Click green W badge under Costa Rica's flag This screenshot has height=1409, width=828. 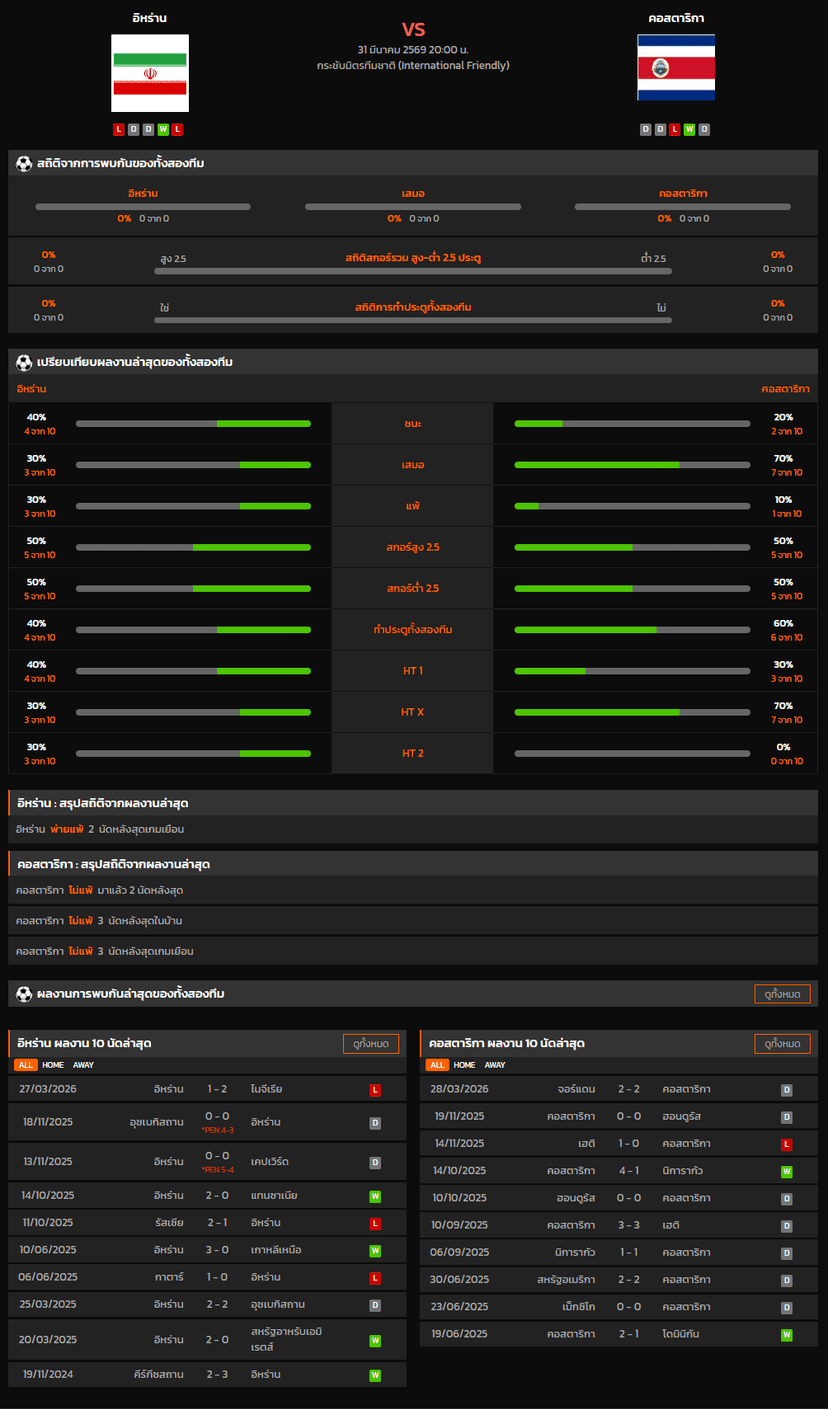point(690,129)
